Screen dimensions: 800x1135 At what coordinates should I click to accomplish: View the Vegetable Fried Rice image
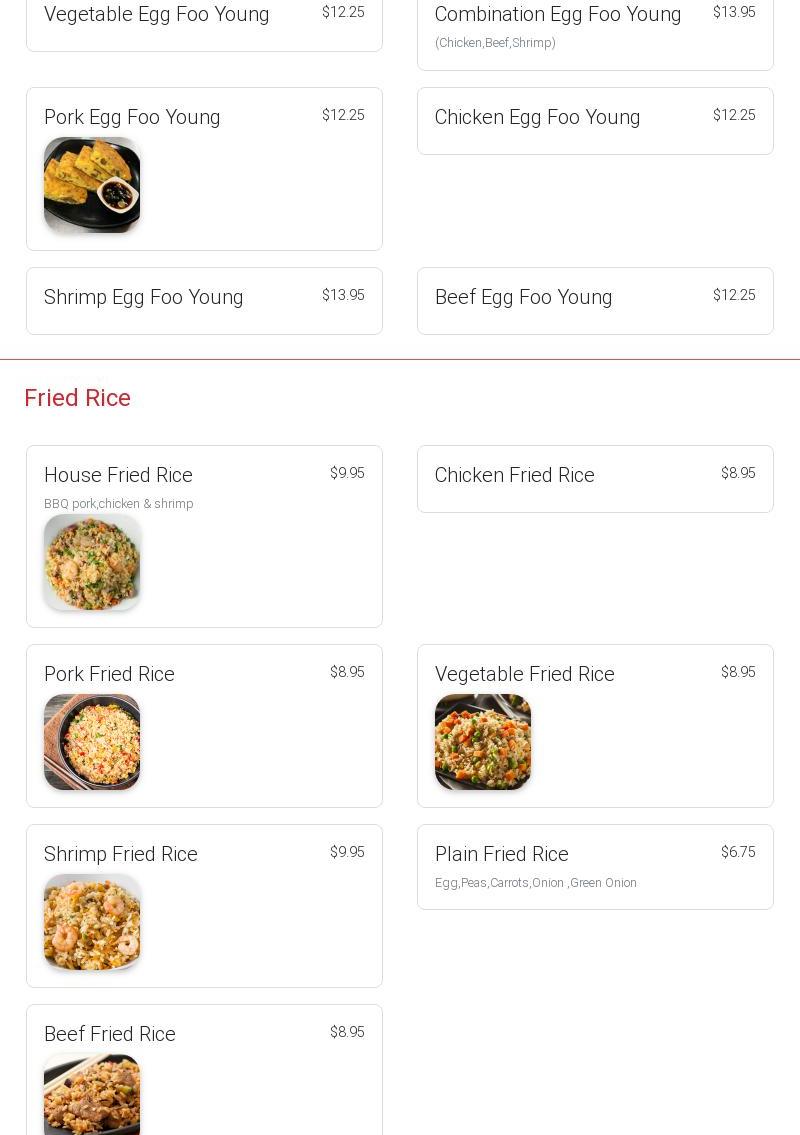pyautogui.click(x=483, y=742)
